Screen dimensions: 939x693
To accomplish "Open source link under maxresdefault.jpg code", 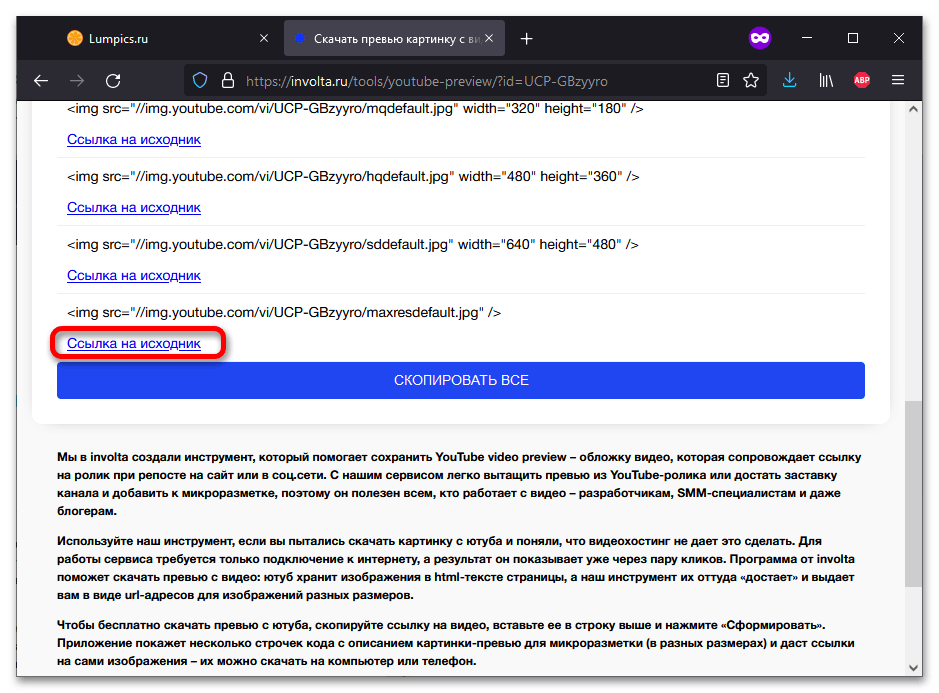I will tap(134, 344).
